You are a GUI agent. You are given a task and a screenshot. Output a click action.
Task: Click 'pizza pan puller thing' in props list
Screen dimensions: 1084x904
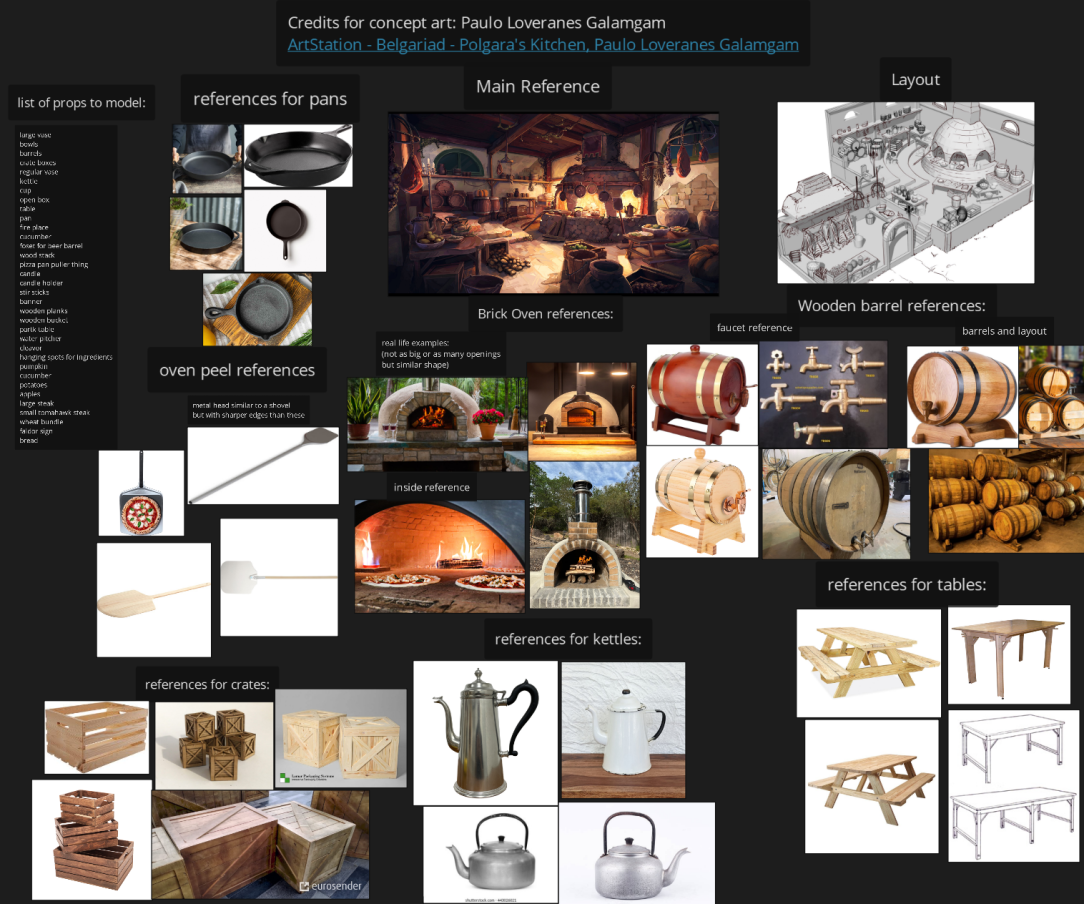(54, 265)
